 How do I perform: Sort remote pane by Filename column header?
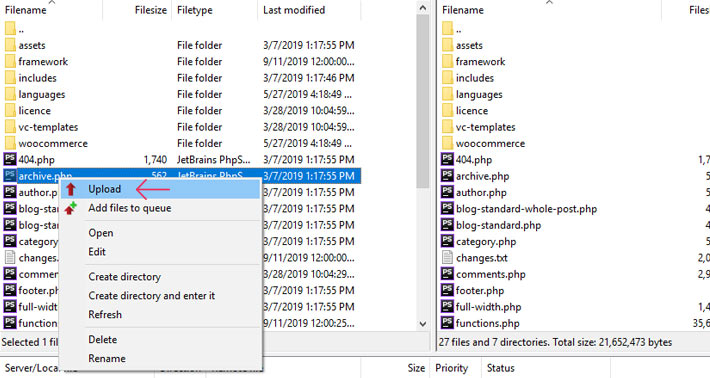point(549,10)
